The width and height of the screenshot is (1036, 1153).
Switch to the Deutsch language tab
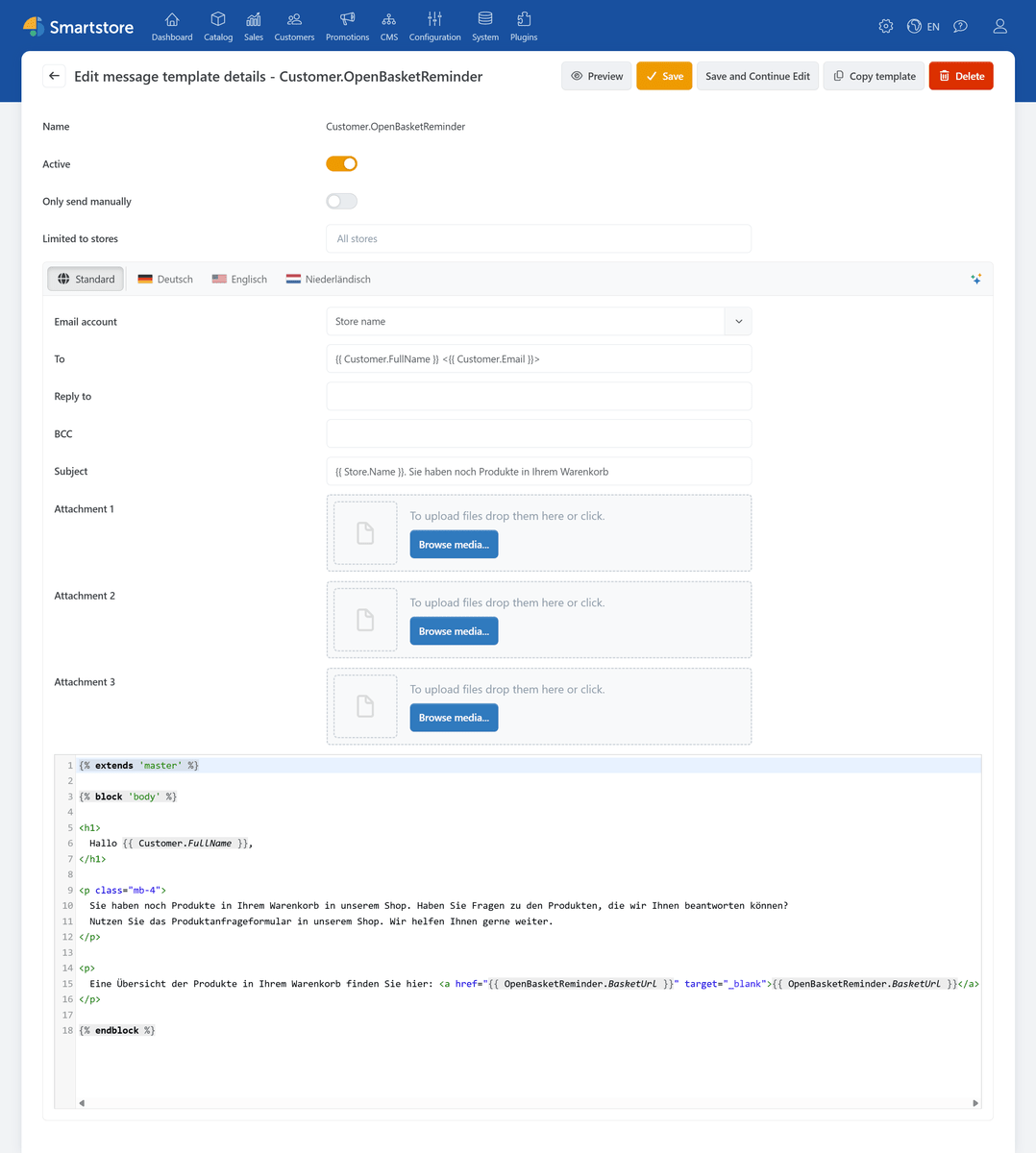[x=164, y=279]
